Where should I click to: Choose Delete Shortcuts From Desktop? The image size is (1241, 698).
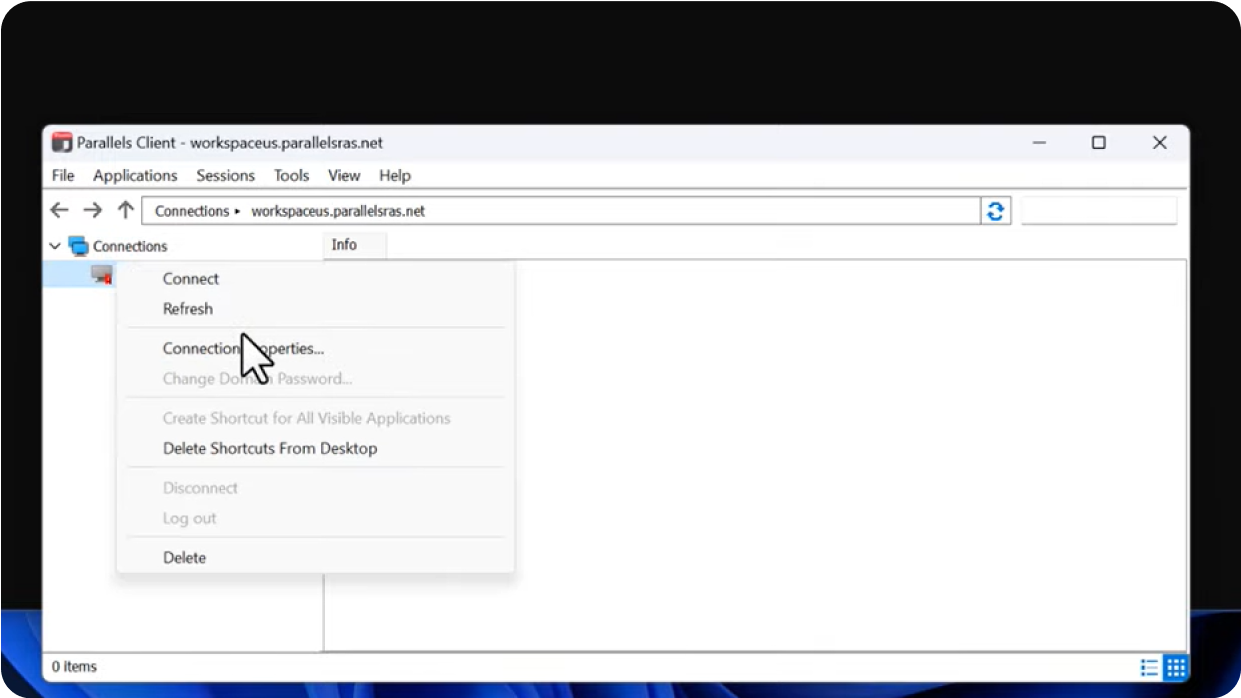coord(270,448)
